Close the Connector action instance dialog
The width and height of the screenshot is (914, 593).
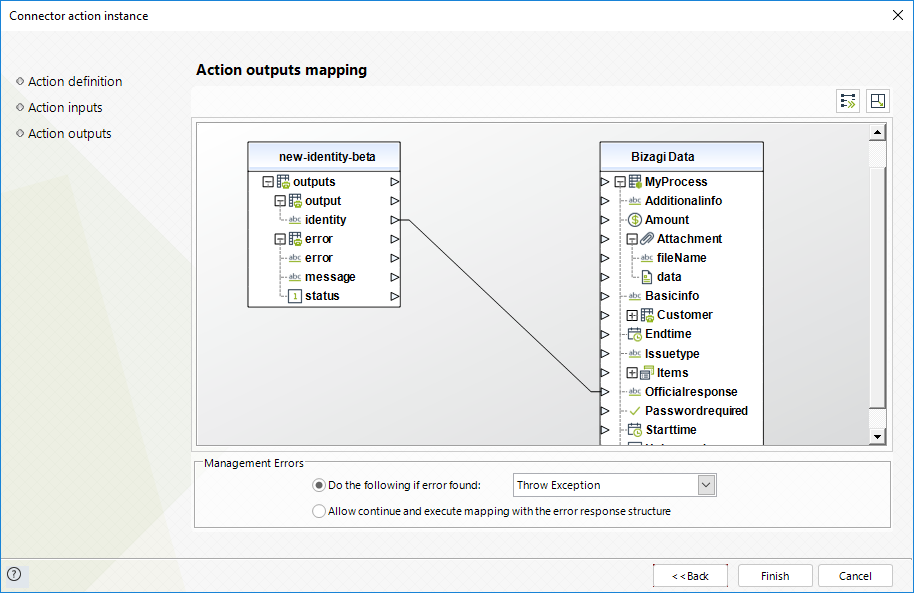tap(898, 16)
